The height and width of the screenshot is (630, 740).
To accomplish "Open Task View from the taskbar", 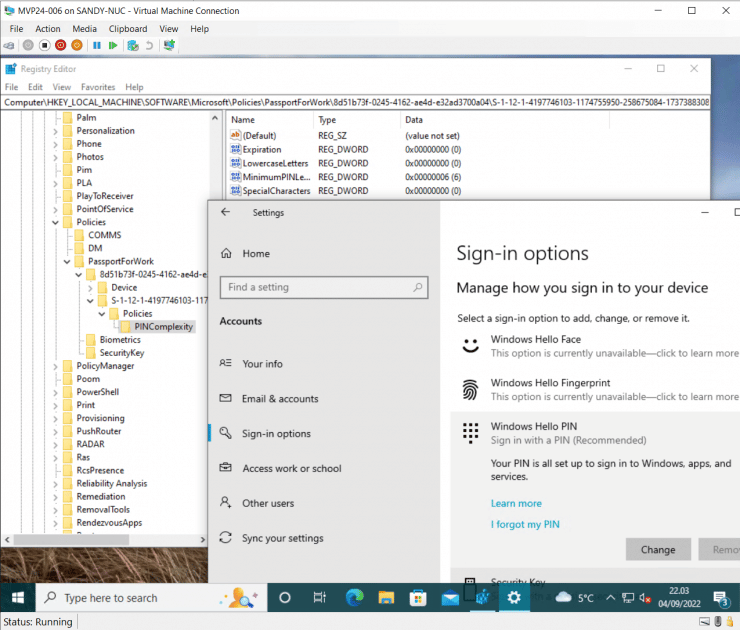I will click(320, 598).
